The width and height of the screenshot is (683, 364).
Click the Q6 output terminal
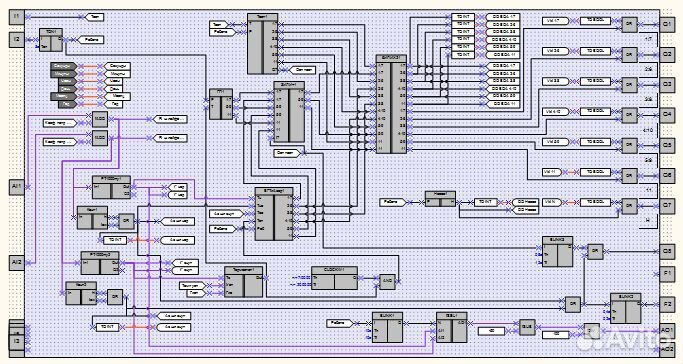667,175
